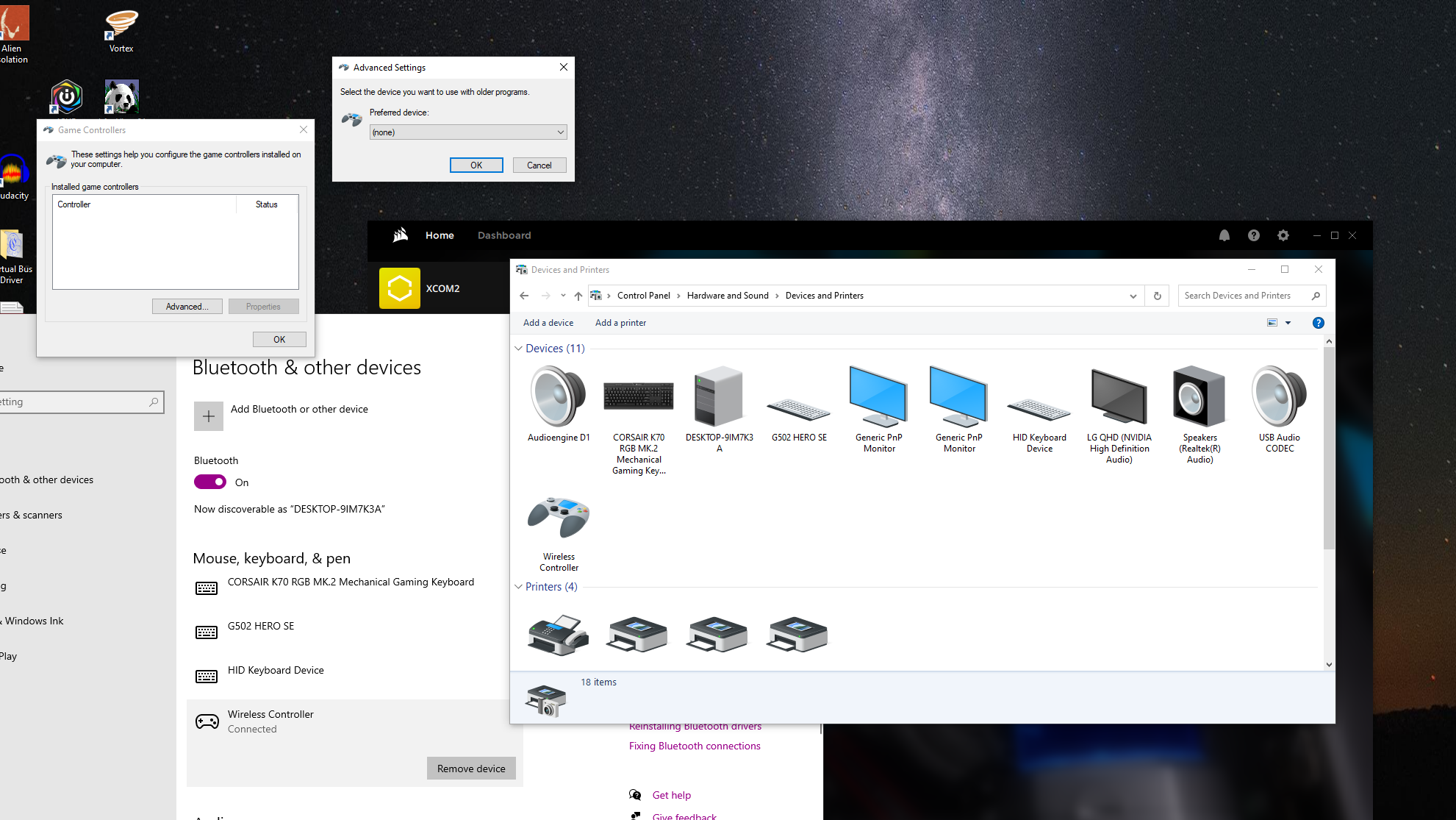Screen dimensions: 1456x820
Task: Select the fax machine printer icon
Action: coord(559,635)
